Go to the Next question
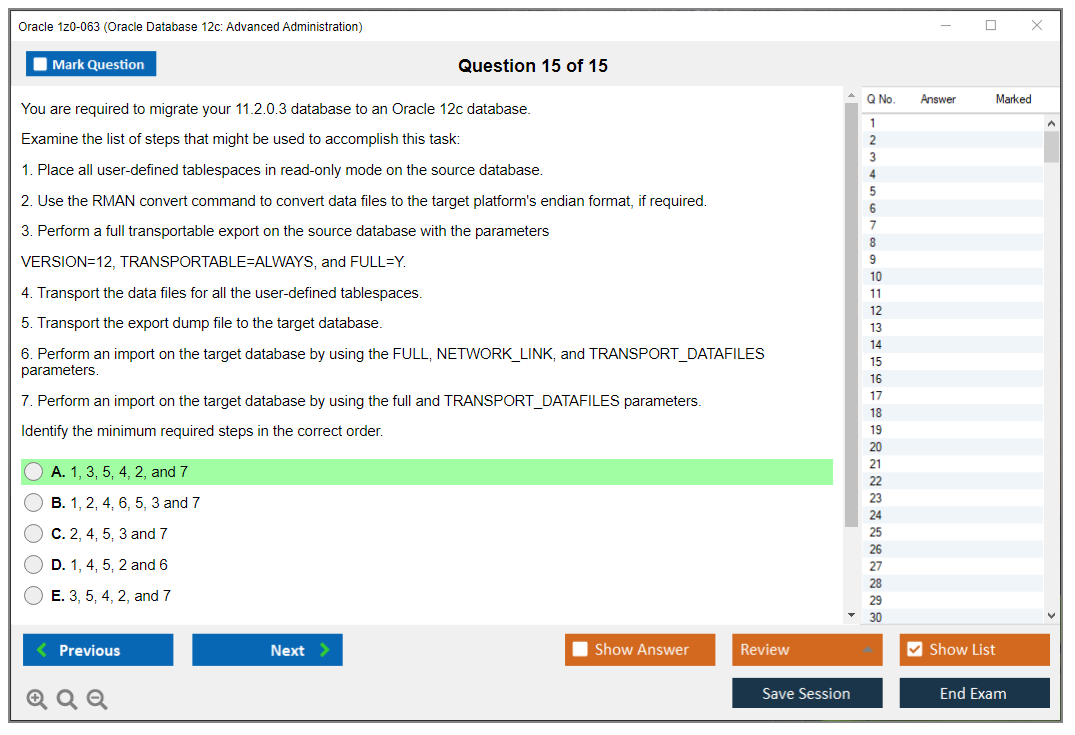This screenshot has width=1075, height=735. coord(267,650)
